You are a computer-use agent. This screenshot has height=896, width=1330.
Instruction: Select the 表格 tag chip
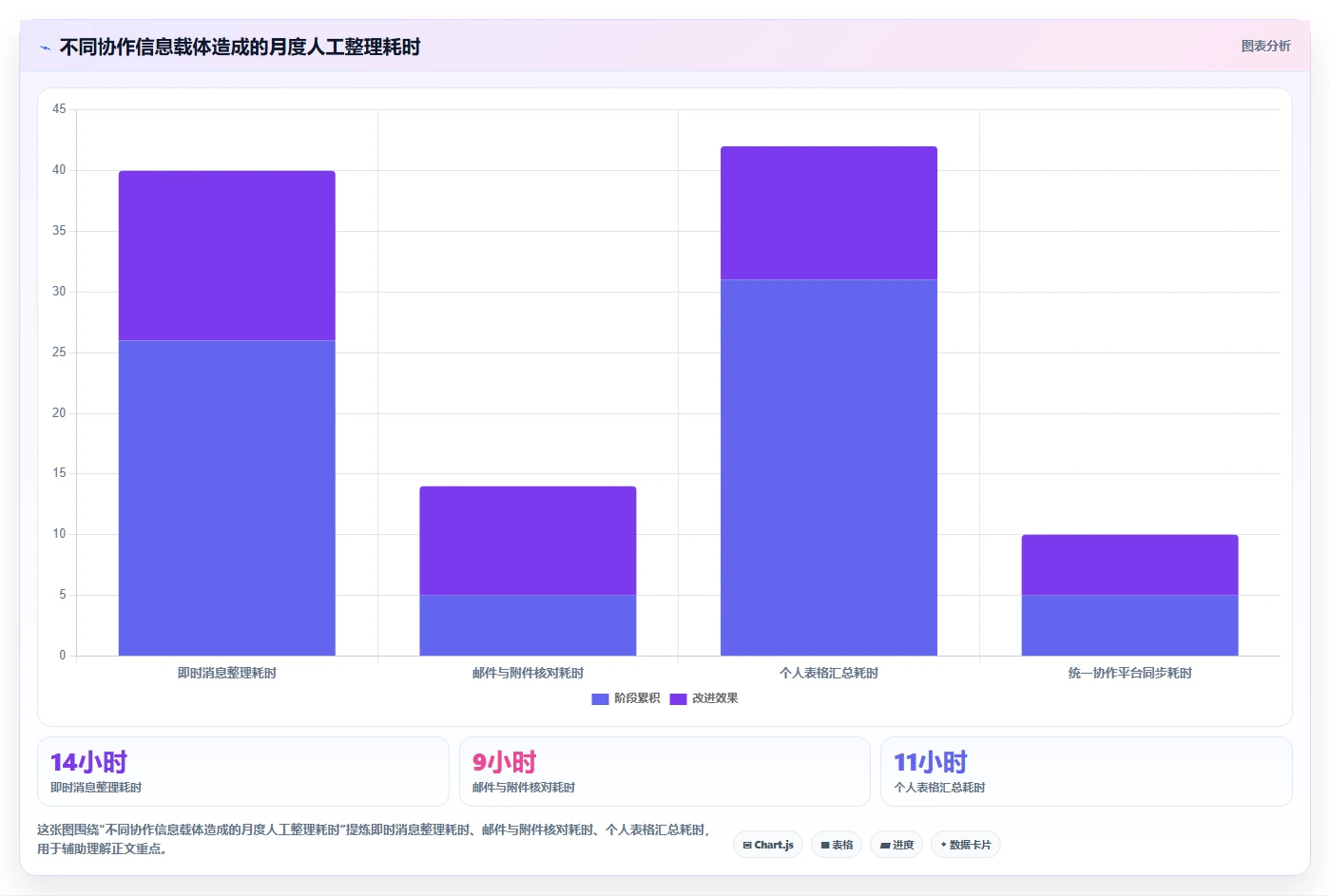click(x=837, y=845)
